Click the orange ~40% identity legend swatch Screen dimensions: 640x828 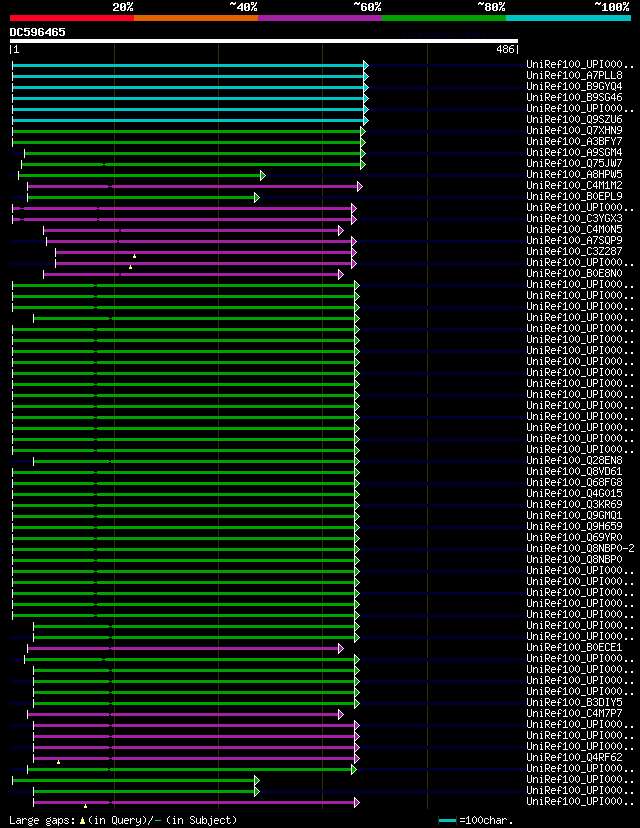196,18
